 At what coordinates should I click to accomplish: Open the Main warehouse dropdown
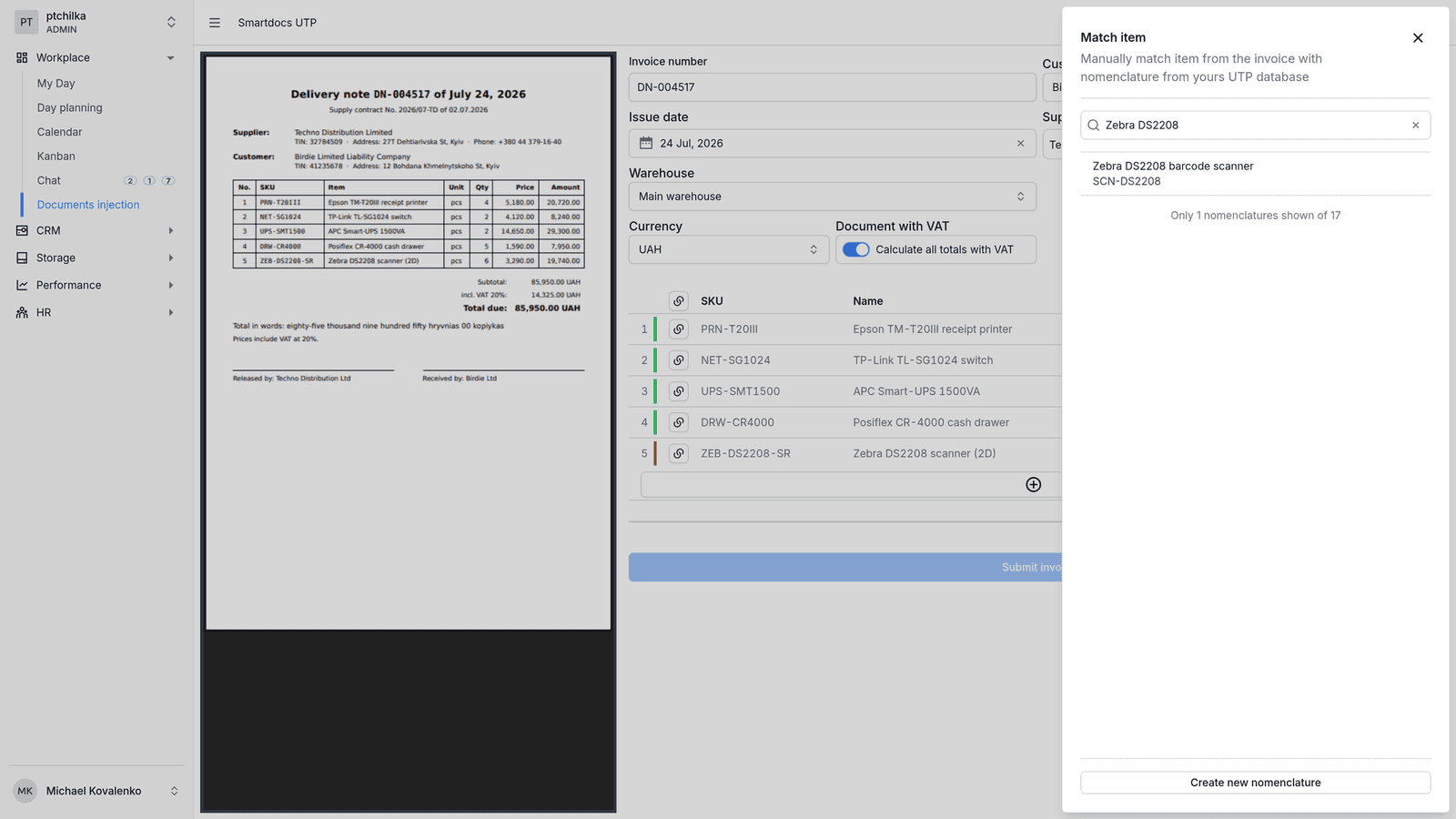pyautogui.click(x=832, y=197)
